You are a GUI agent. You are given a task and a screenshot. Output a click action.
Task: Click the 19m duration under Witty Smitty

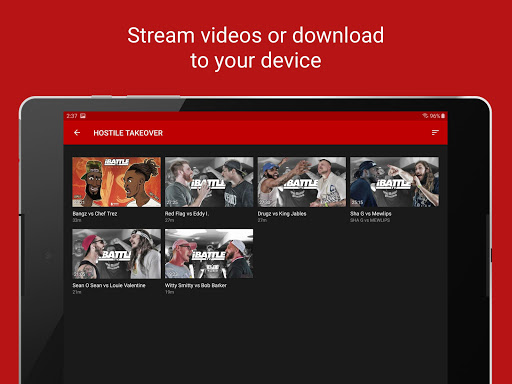[169, 292]
